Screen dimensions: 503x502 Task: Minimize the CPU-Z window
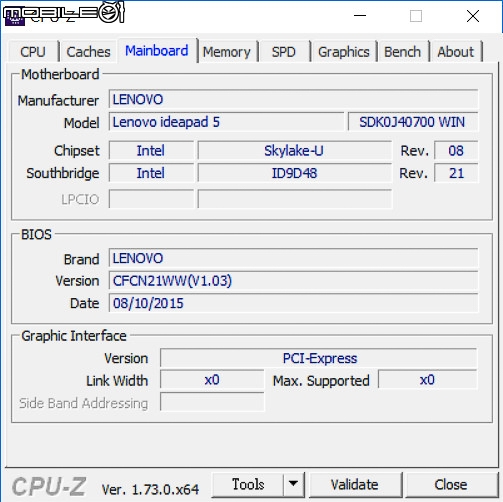click(360, 16)
